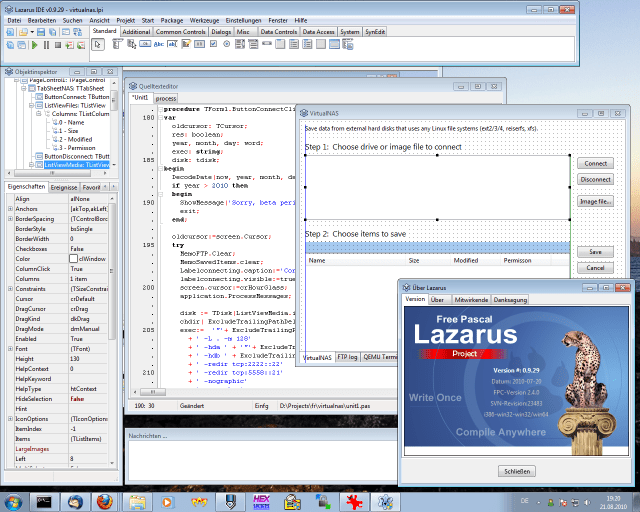Click the Color property clWindow swatch
This screenshot has height=512, width=640.
[x=73, y=259]
